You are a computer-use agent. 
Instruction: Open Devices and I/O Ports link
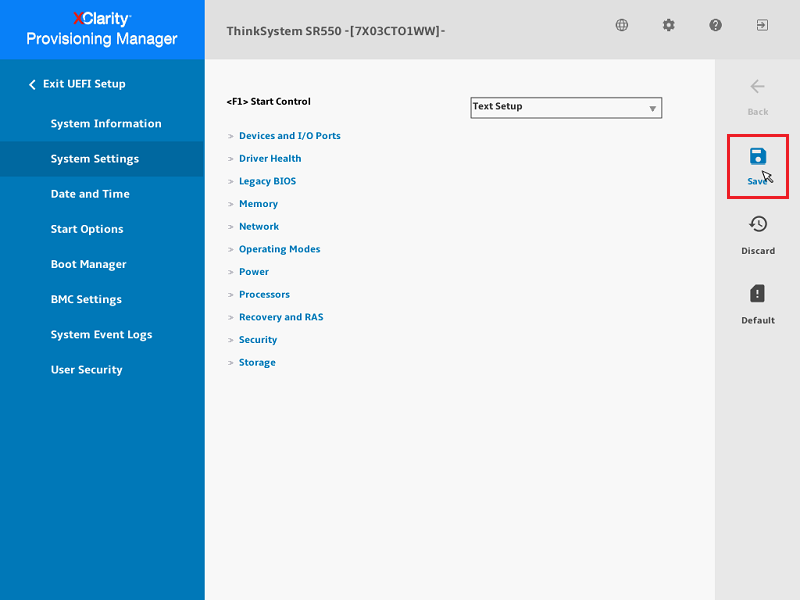coord(289,136)
